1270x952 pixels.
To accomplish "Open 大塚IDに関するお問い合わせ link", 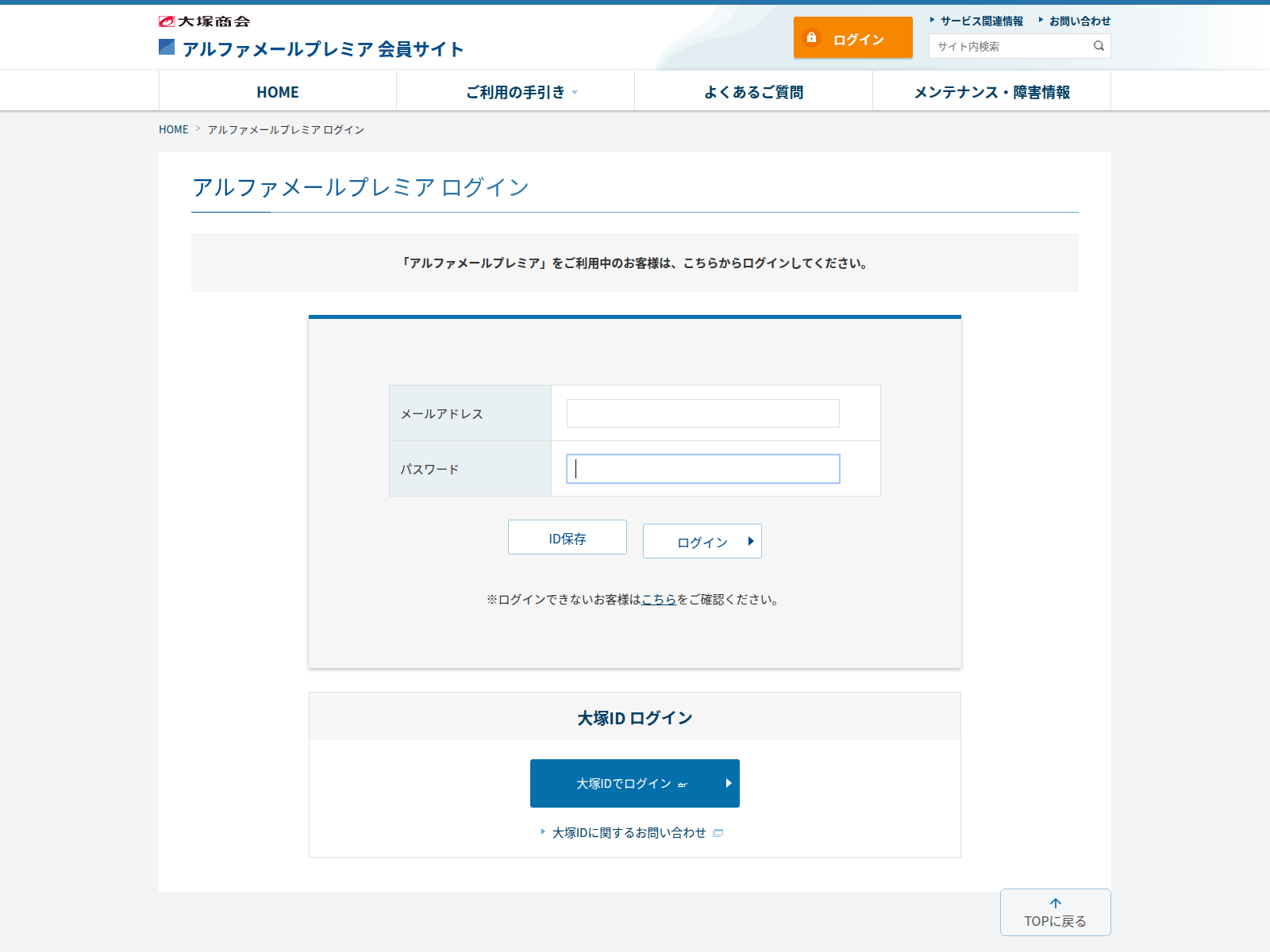I will 629,833.
